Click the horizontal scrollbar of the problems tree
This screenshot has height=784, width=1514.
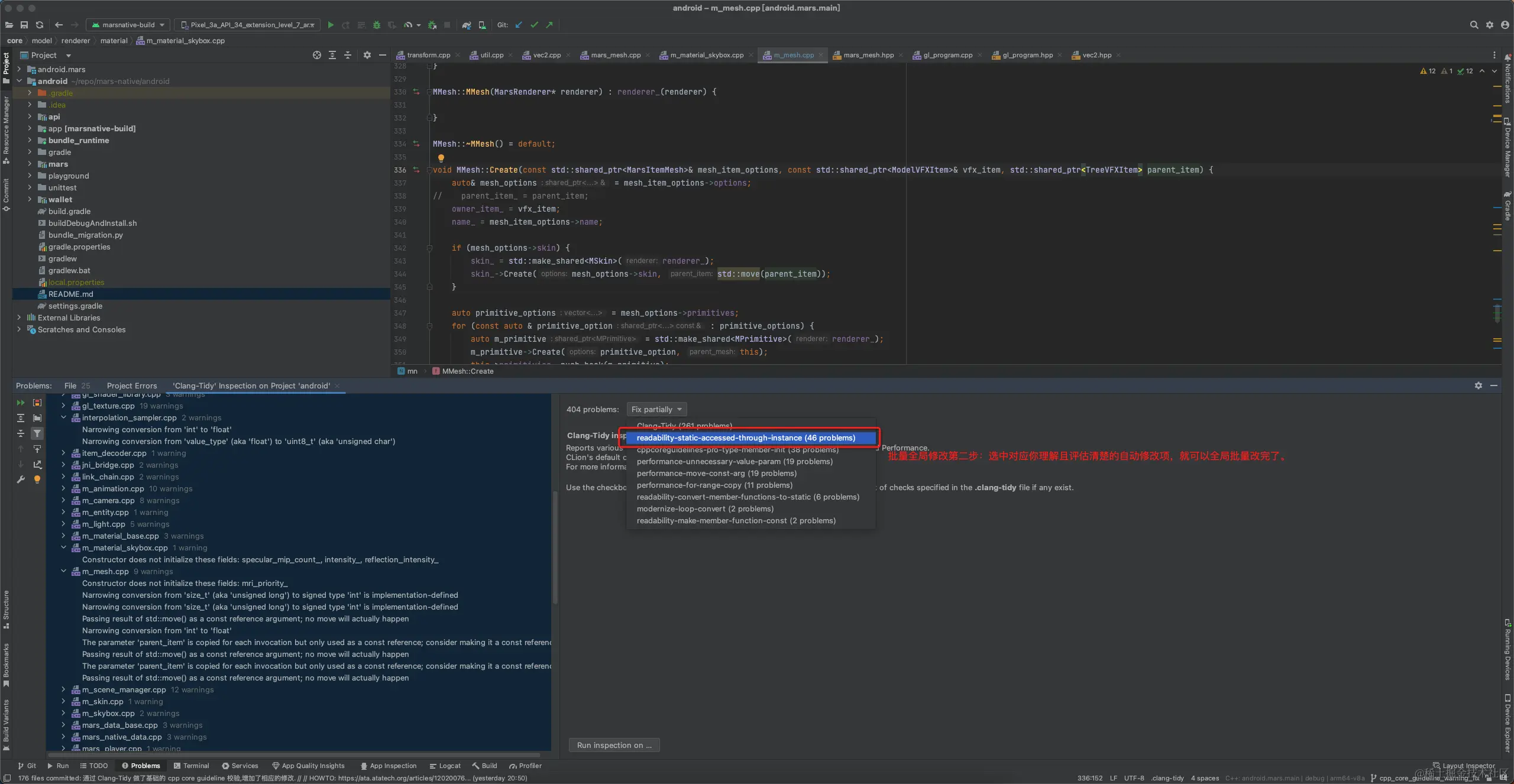294,755
